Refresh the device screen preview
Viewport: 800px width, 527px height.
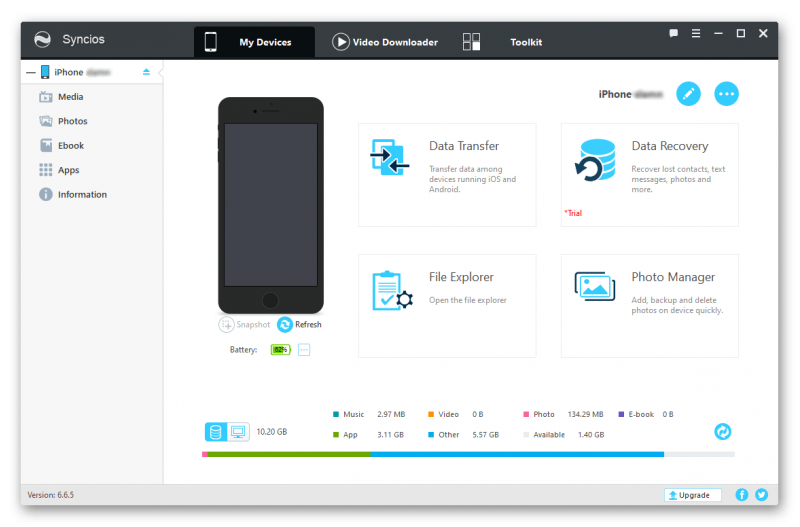point(299,324)
